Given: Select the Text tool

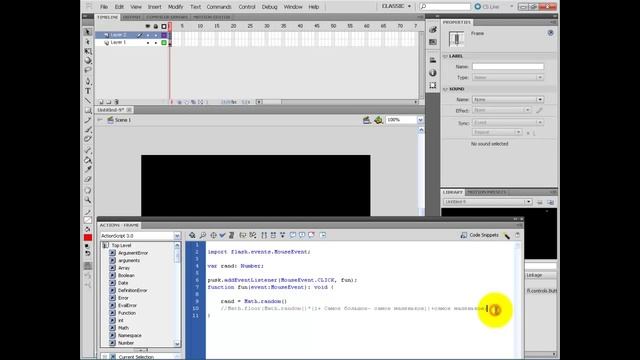Looking at the screenshot, I should point(88,91).
